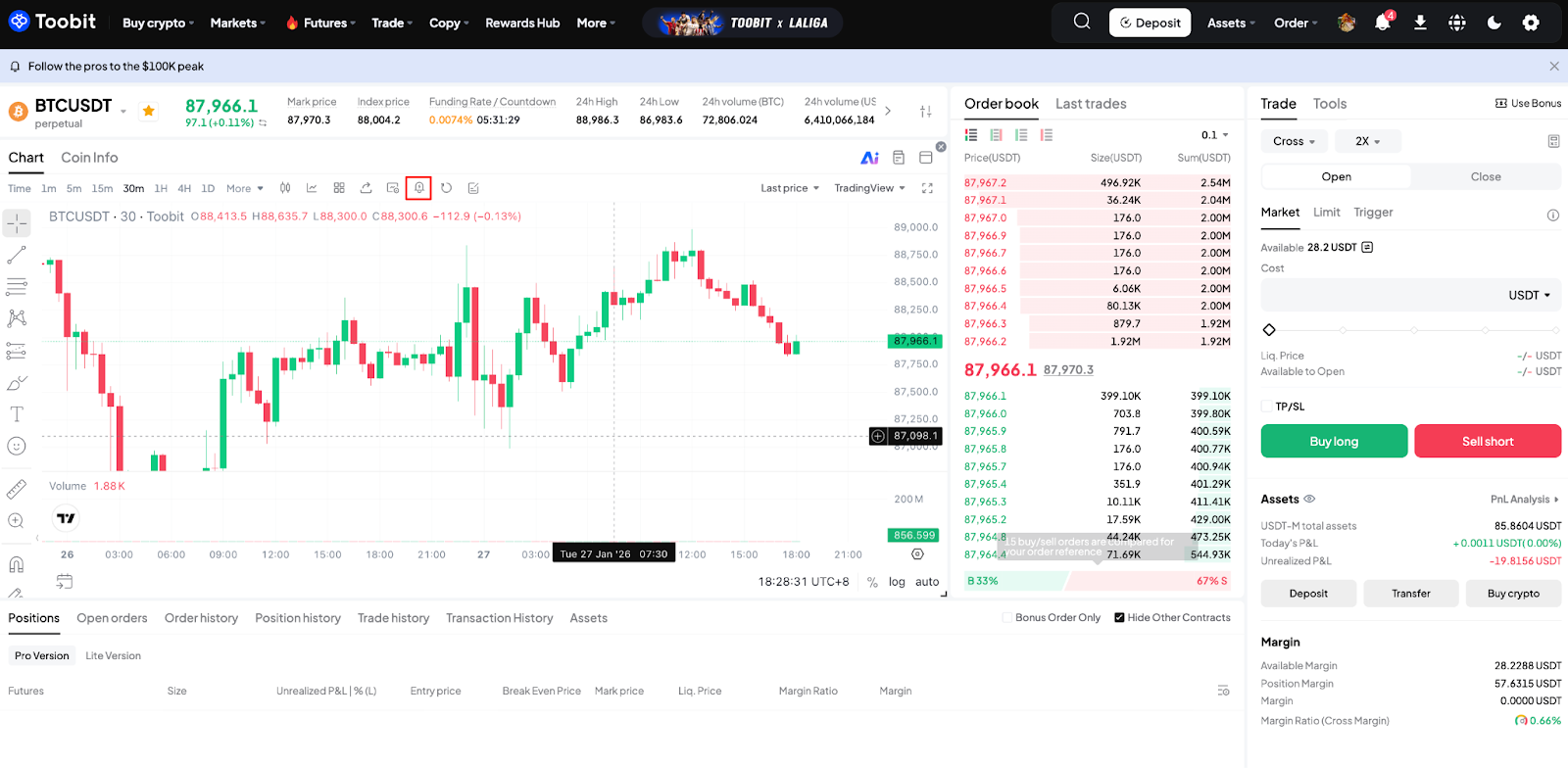This screenshot has height=768, width=1568.
Task: Expand the chart to fullscreen
Action: (x=927, y=188)
